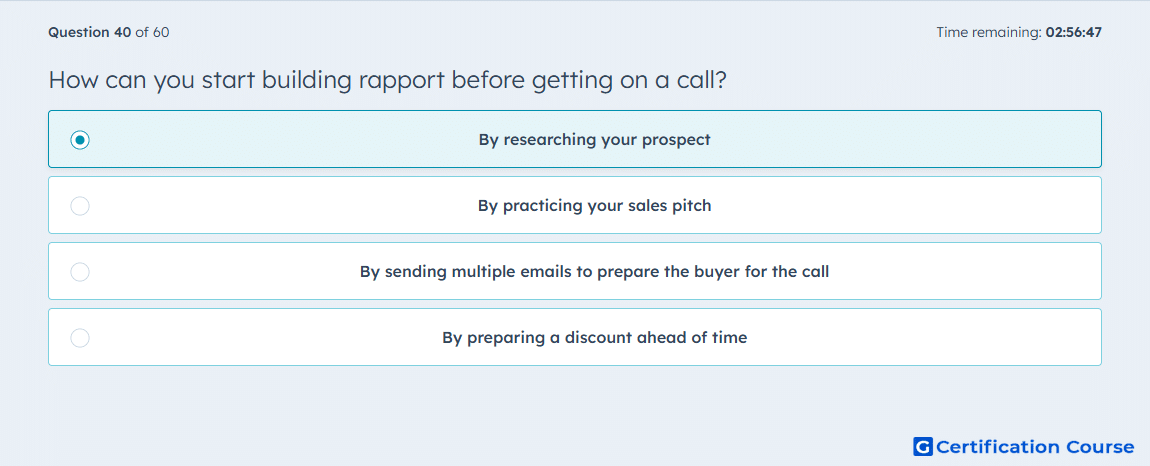The width and height of the screenshot is (1150, 466).
Task: Click the "By researching your prospect" answer text
Action: pos(595,139)
